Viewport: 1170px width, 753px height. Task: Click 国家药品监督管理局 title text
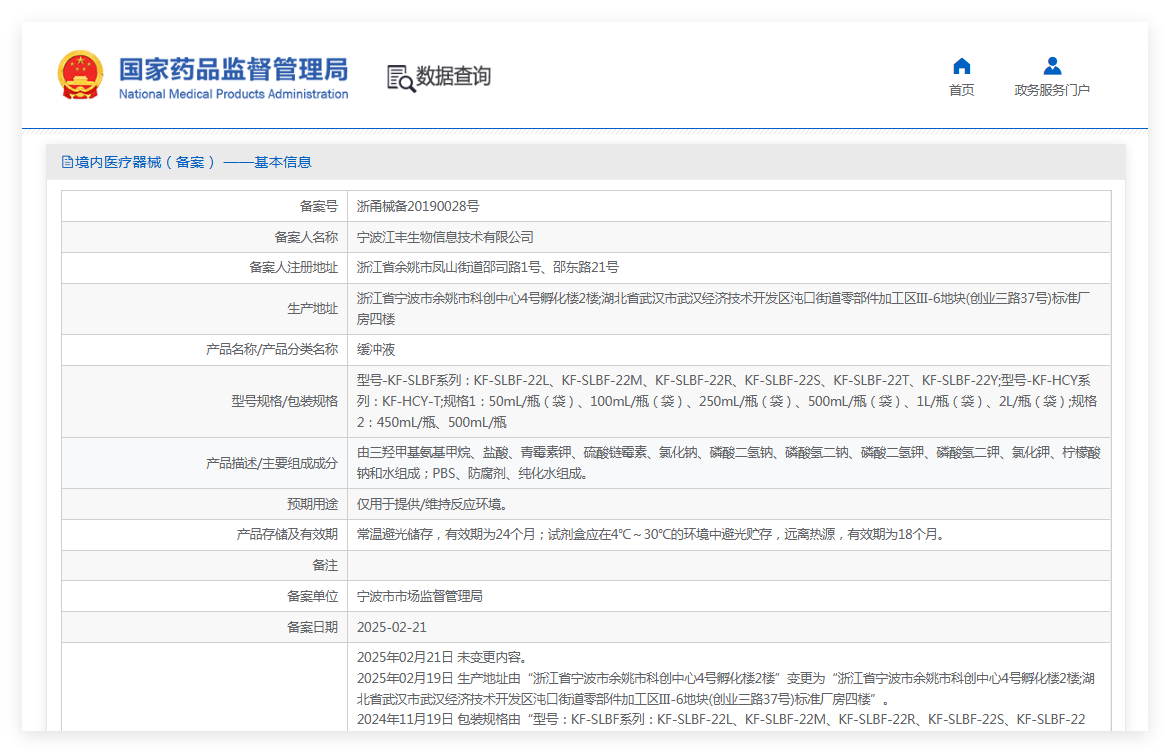click(x=234, y=69)
